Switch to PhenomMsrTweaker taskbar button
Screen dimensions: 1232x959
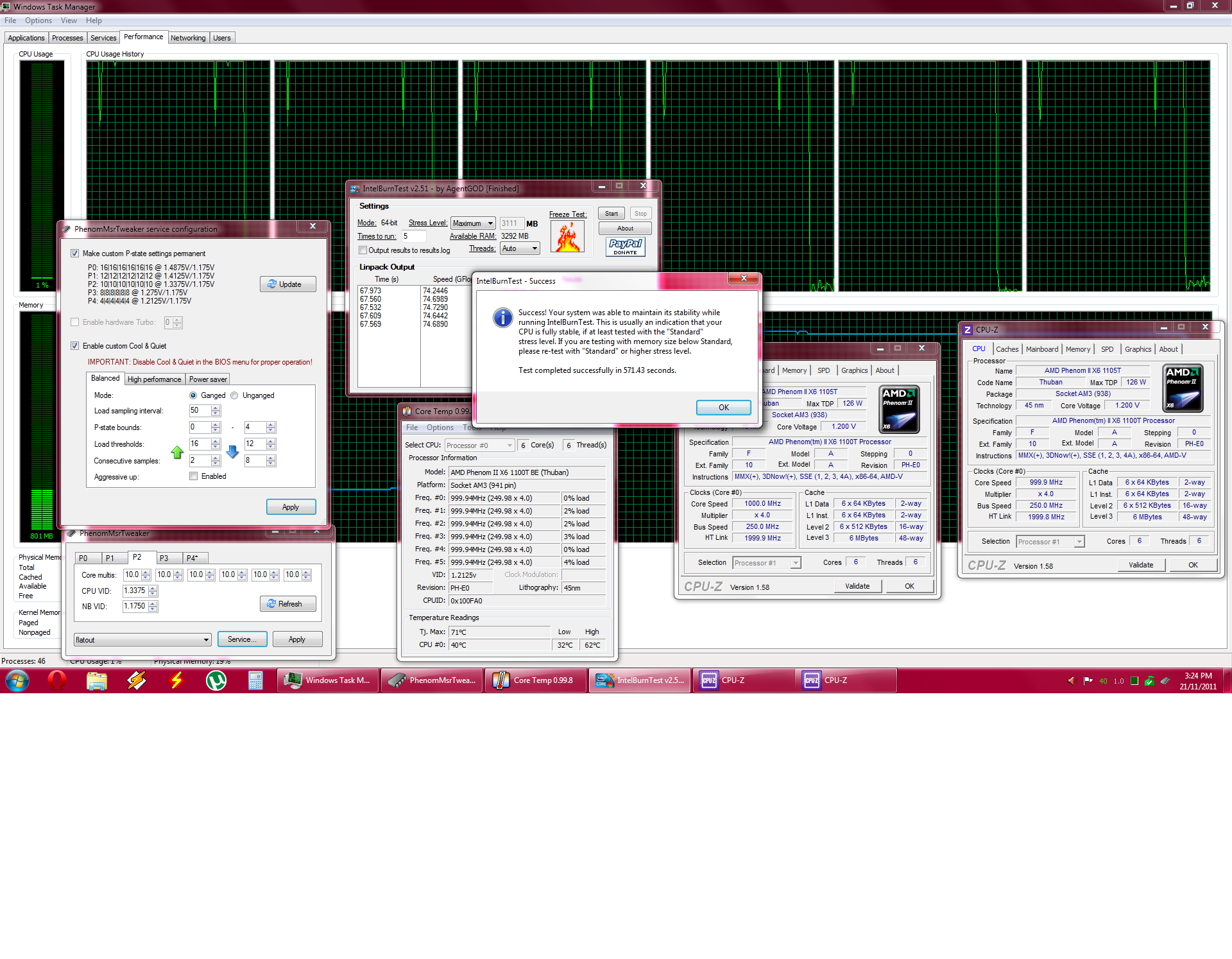tap(432, 680)
